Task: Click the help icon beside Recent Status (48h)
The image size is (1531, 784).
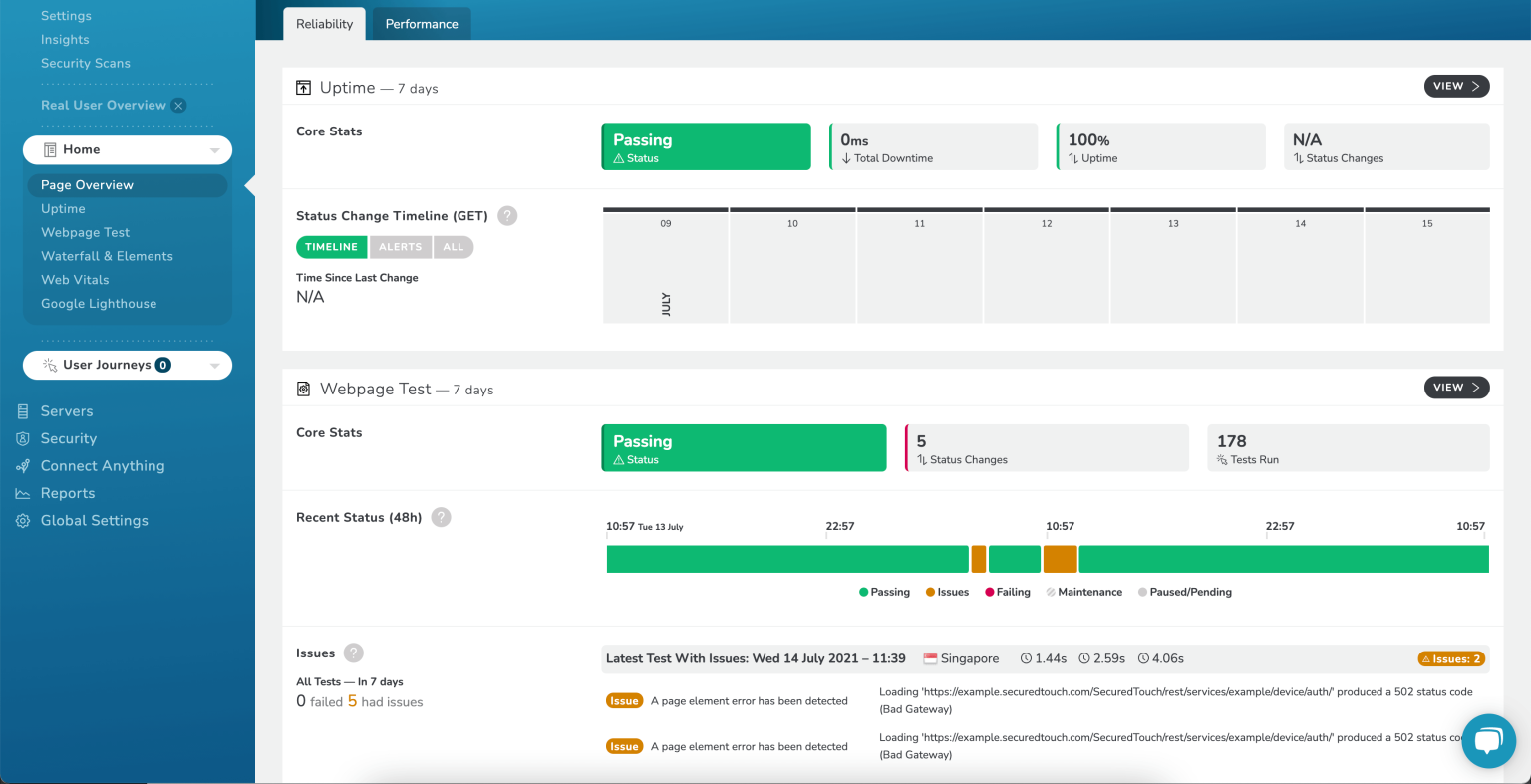Action: coord(441,517)
